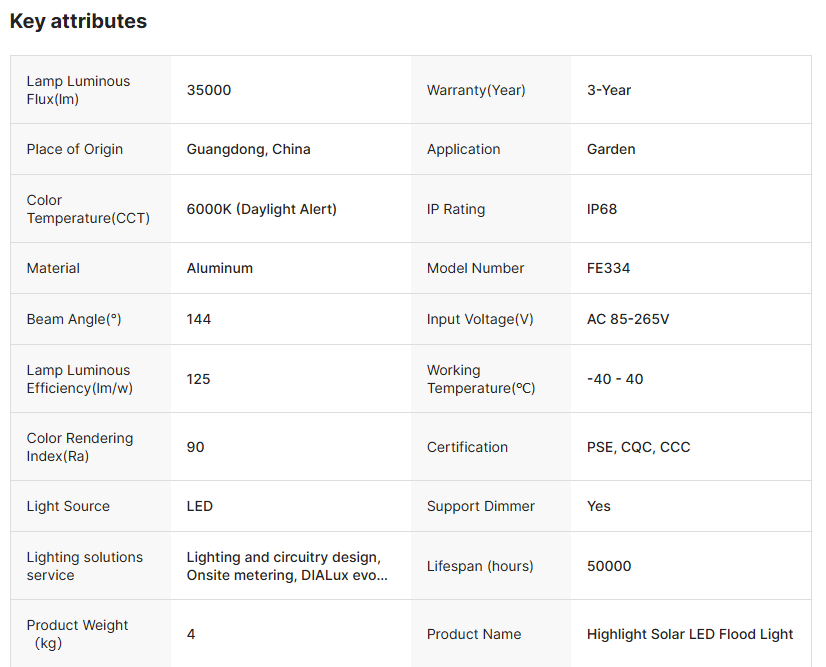The image size is (826, 667).
Task: Click the Color Rendering Index label
Action: (80, 447)
